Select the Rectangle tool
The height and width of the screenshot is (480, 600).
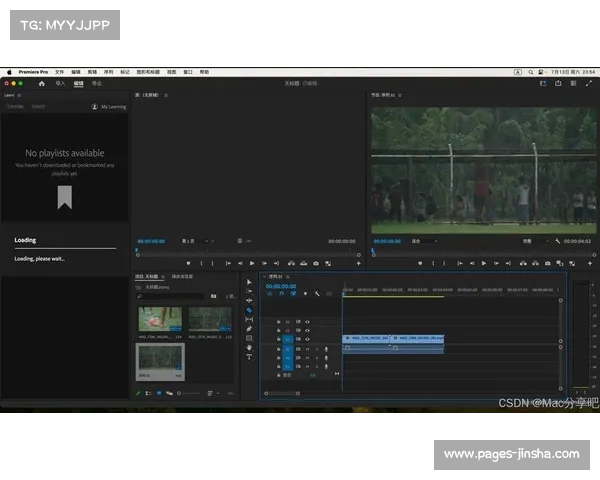coord(249,338)
